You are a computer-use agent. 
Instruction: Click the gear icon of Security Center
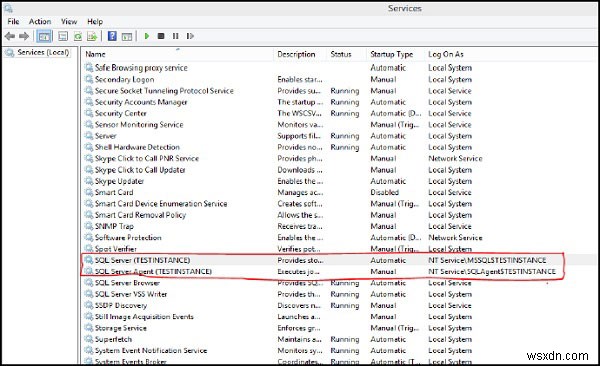[89, 113]
